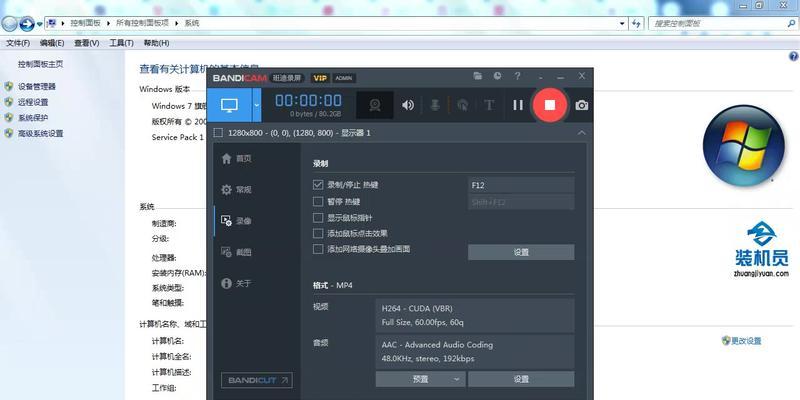The image size is (800, 400).
Task: Open Bandicam help question mark icon
Action: point(517,76)
